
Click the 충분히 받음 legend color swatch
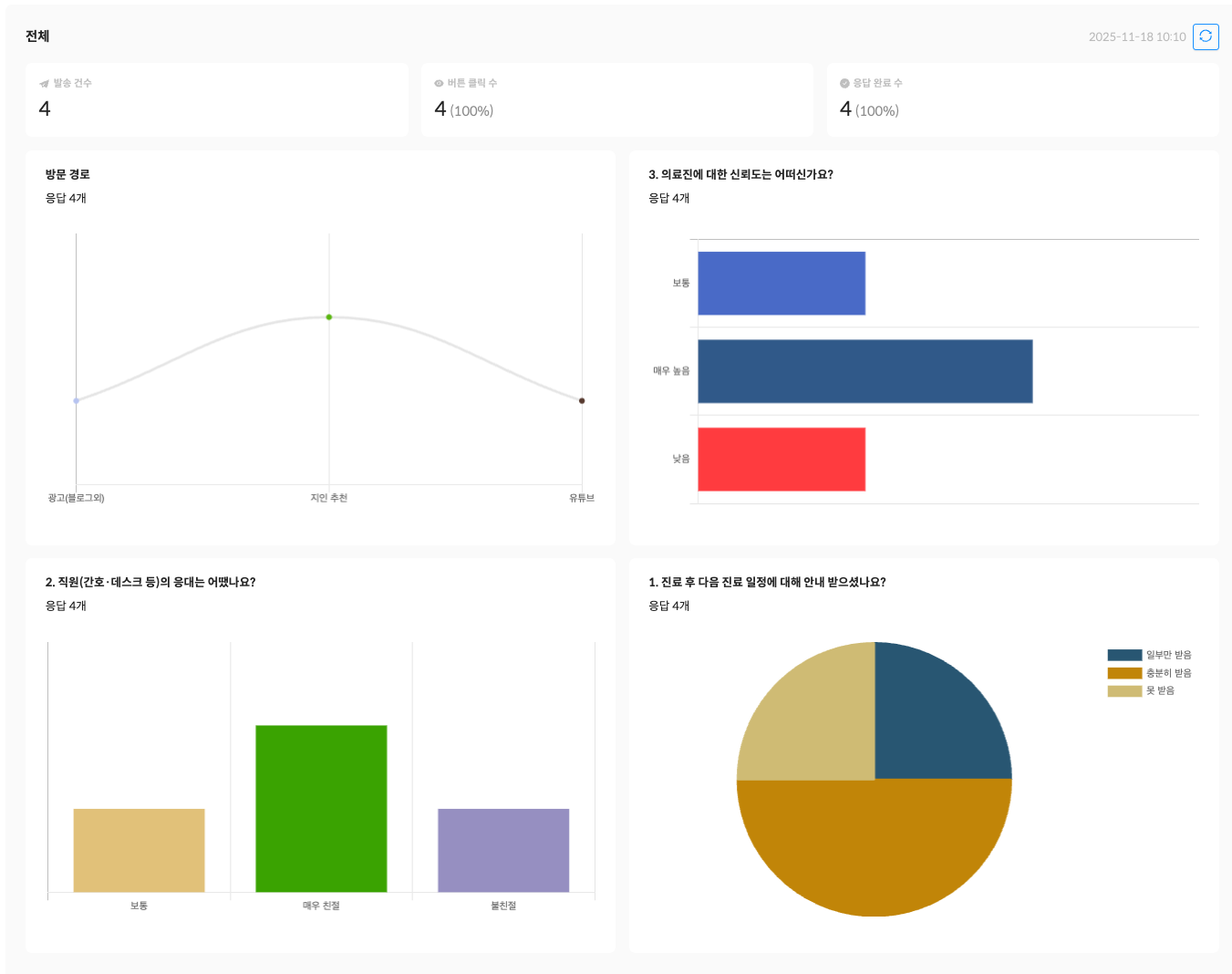(x=1124, y=673)
